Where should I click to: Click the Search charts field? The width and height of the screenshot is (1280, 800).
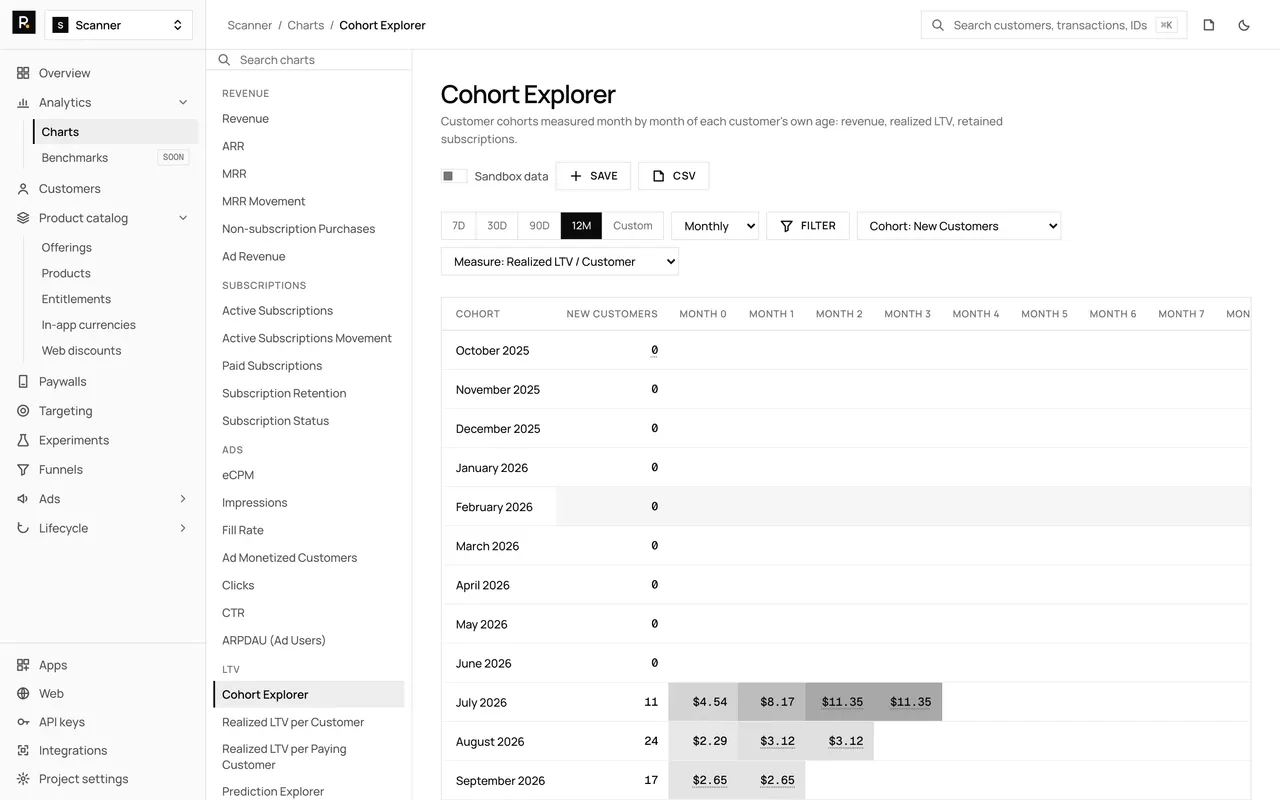tap(309, 60)
